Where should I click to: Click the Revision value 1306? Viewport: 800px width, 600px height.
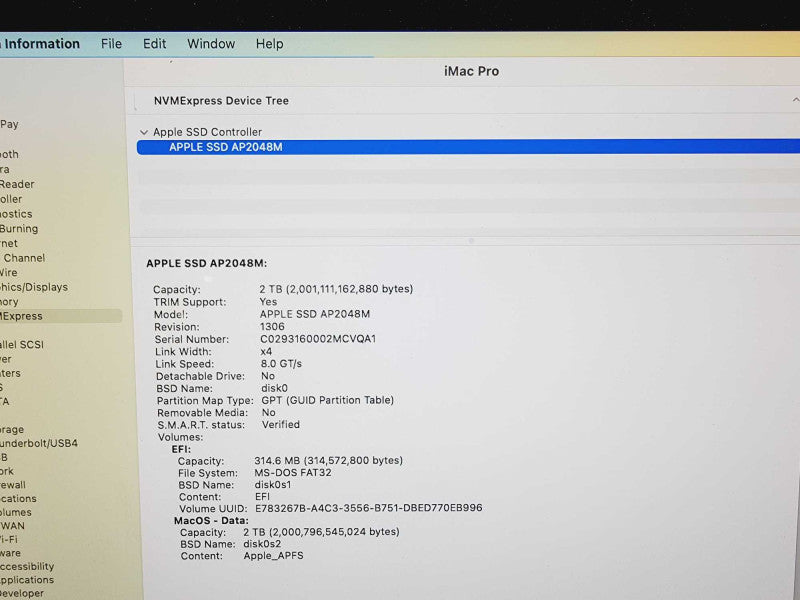(272, 327)
